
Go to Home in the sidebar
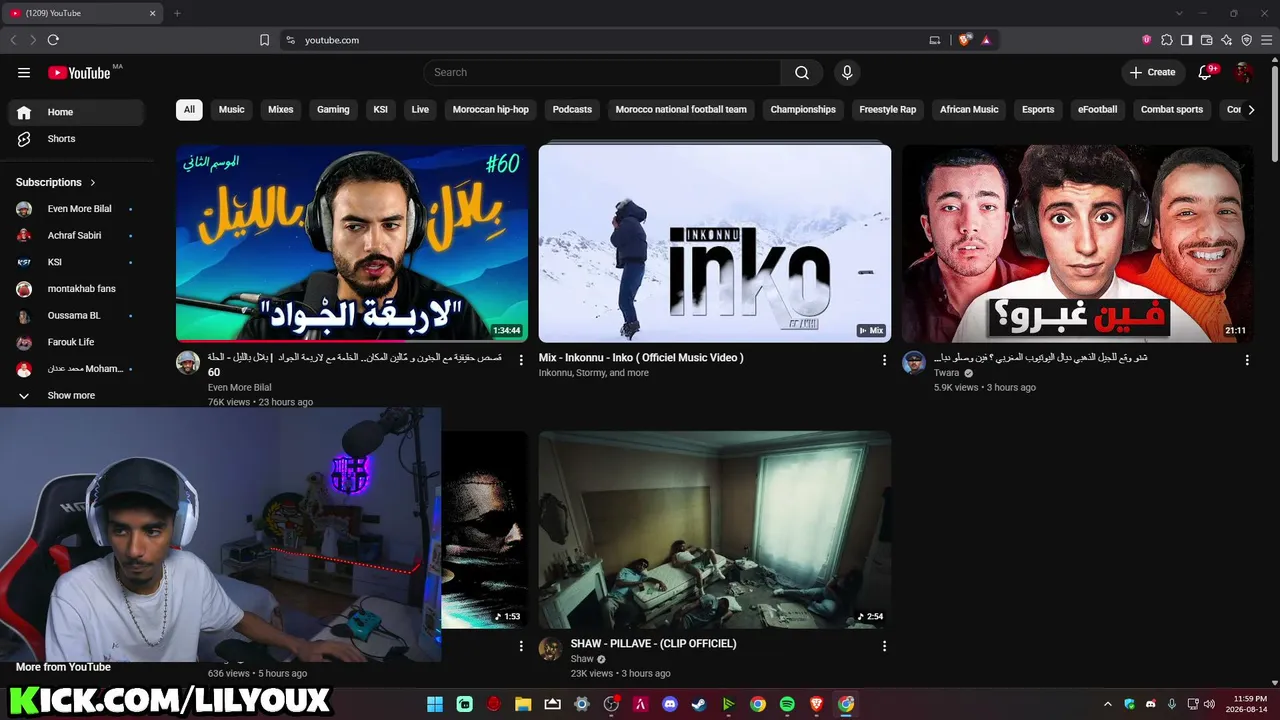[76, 112]
